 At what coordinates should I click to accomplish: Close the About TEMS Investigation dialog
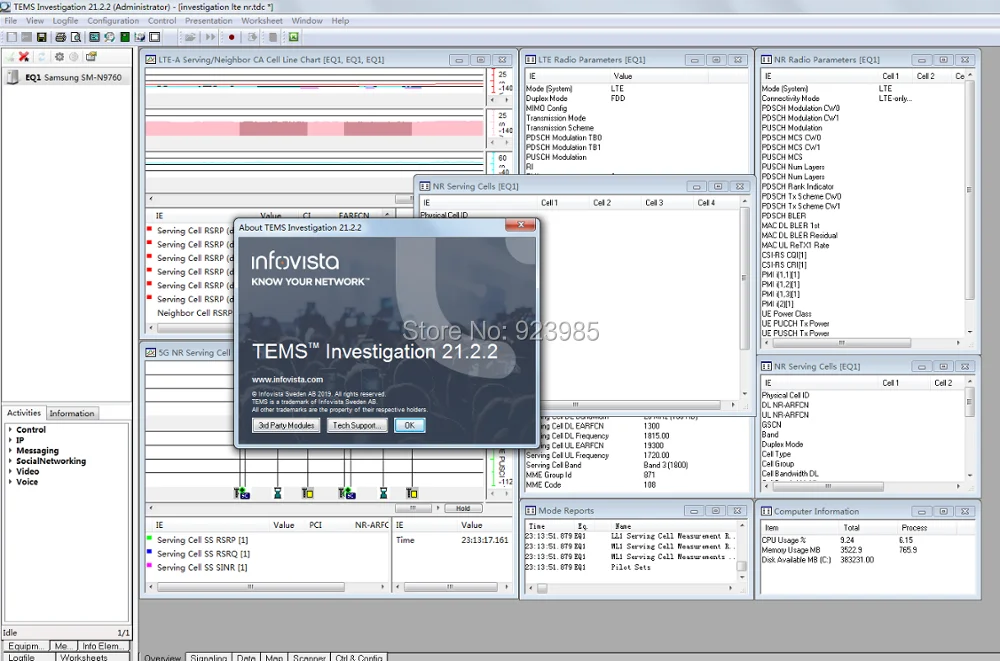[521, 225]
